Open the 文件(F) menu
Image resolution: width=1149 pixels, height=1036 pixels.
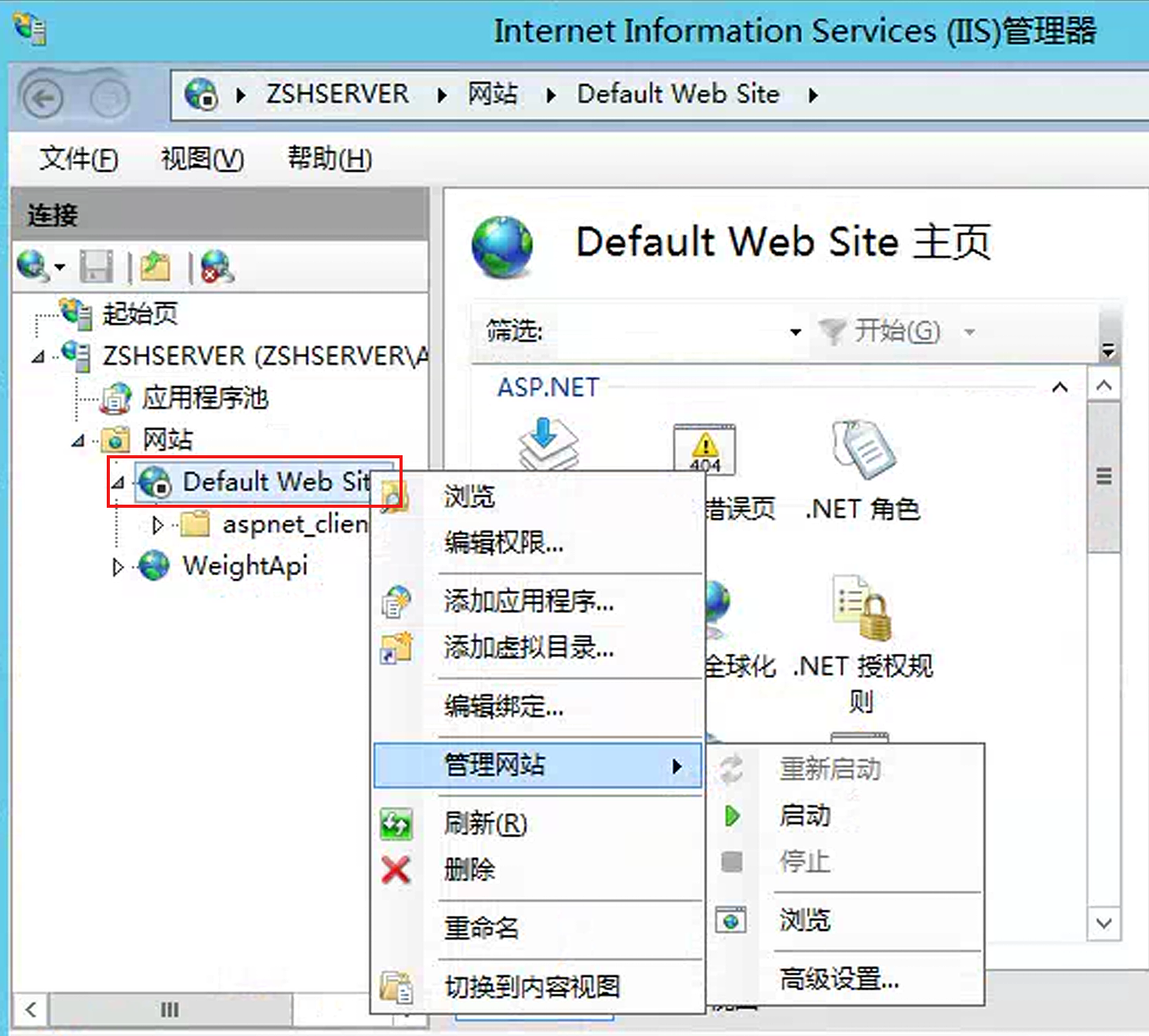(78, 159)
